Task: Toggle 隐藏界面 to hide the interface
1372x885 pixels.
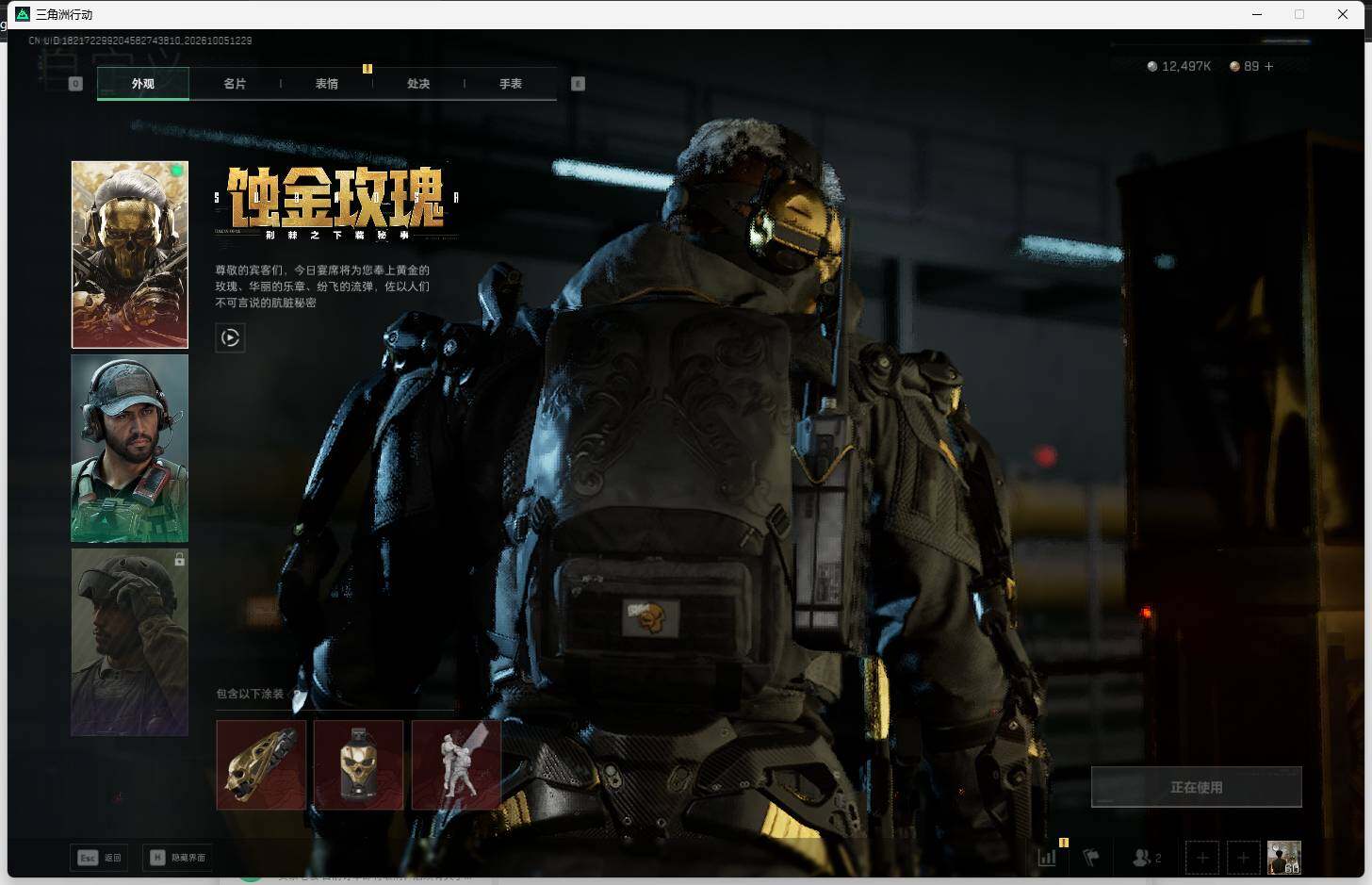Action: click(177, 858)
